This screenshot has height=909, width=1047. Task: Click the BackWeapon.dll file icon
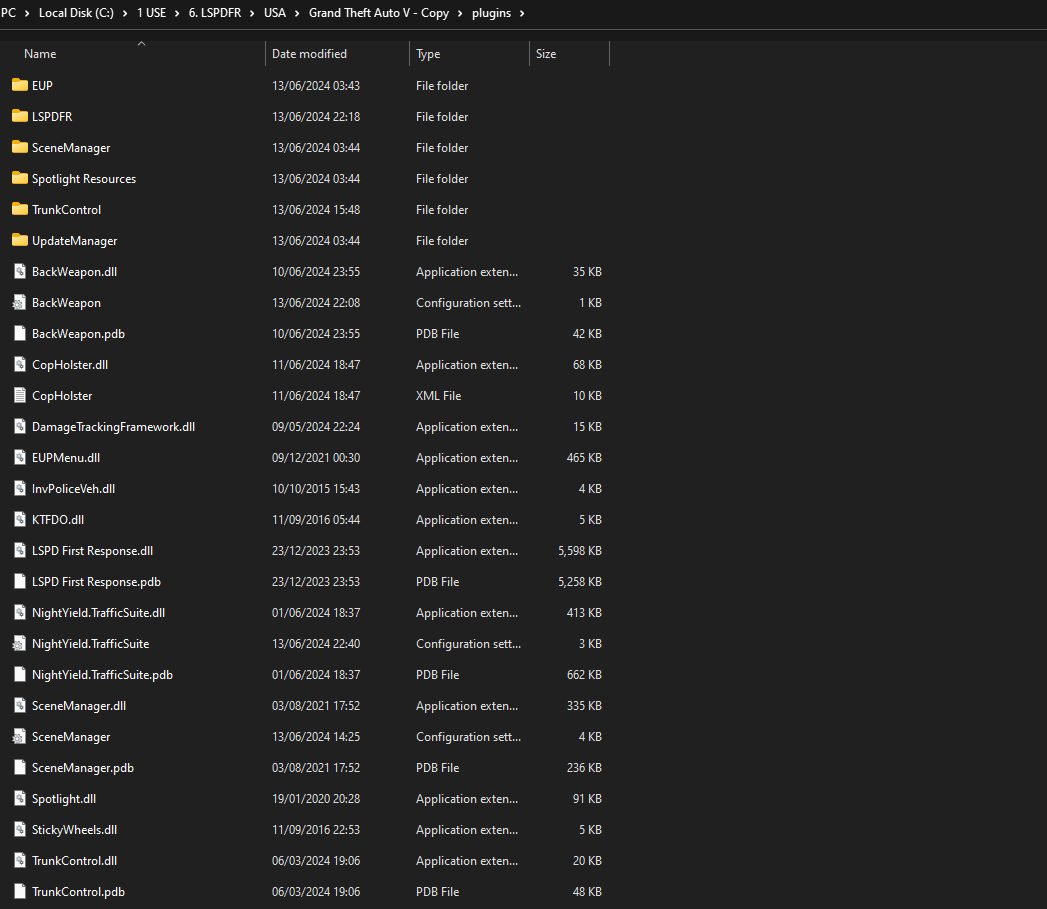coord(20,271)
